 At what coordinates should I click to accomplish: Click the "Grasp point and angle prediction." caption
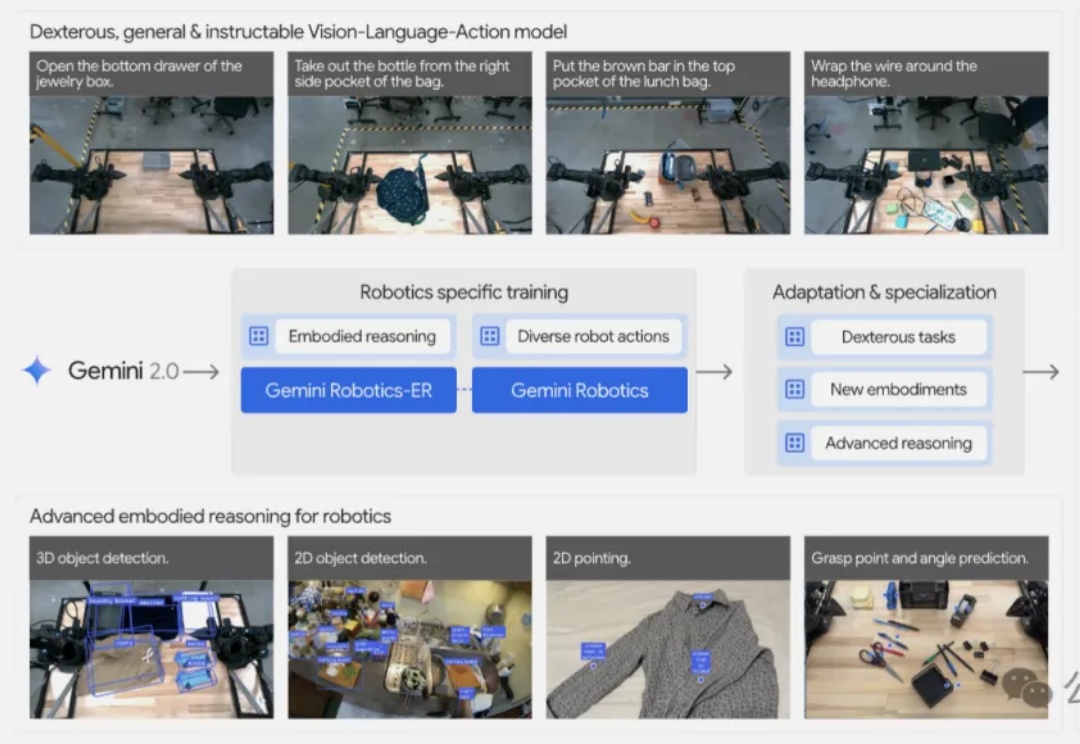(x=920, y=558)
